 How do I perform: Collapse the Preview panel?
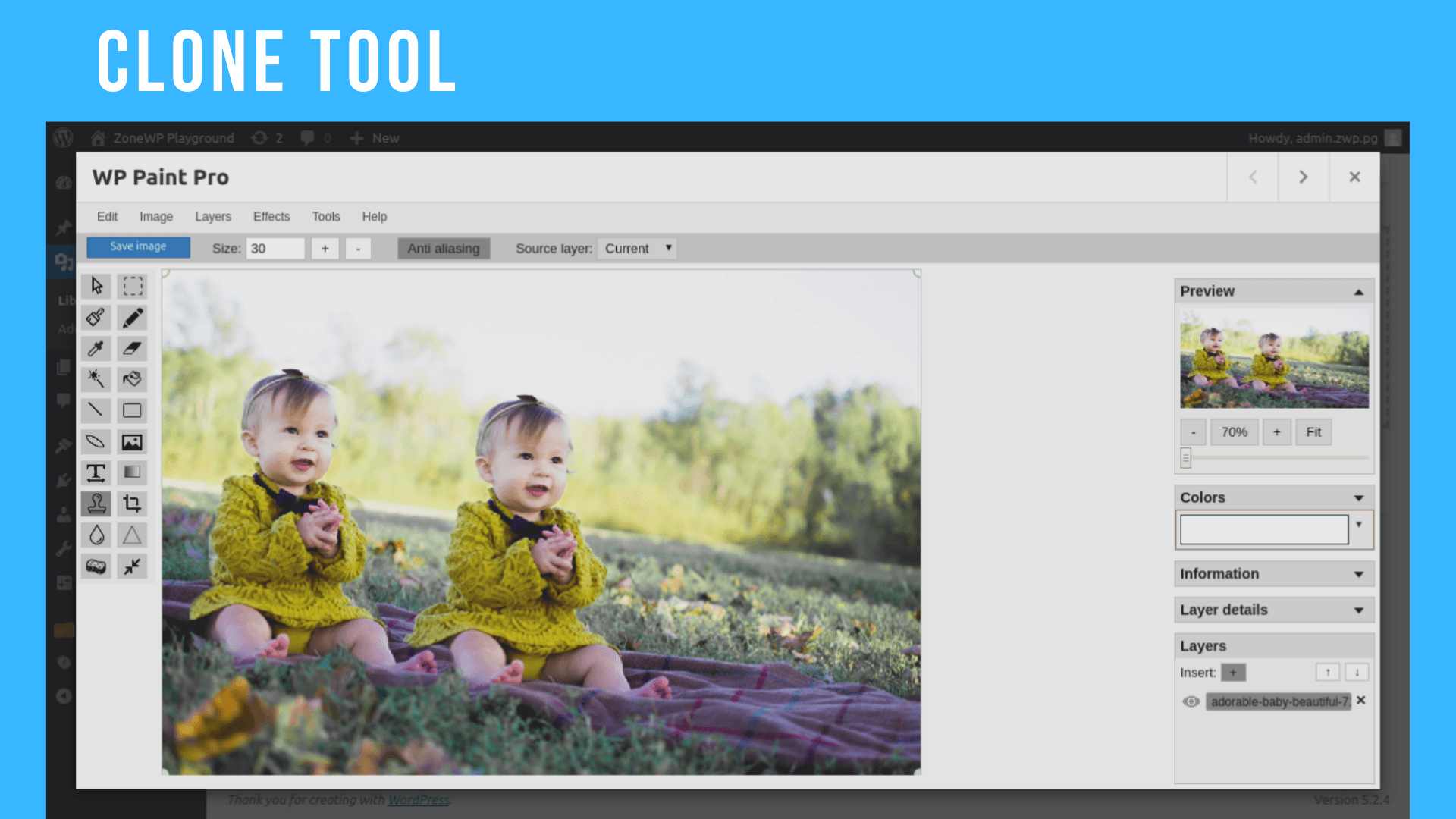(x=1358, y=290)
